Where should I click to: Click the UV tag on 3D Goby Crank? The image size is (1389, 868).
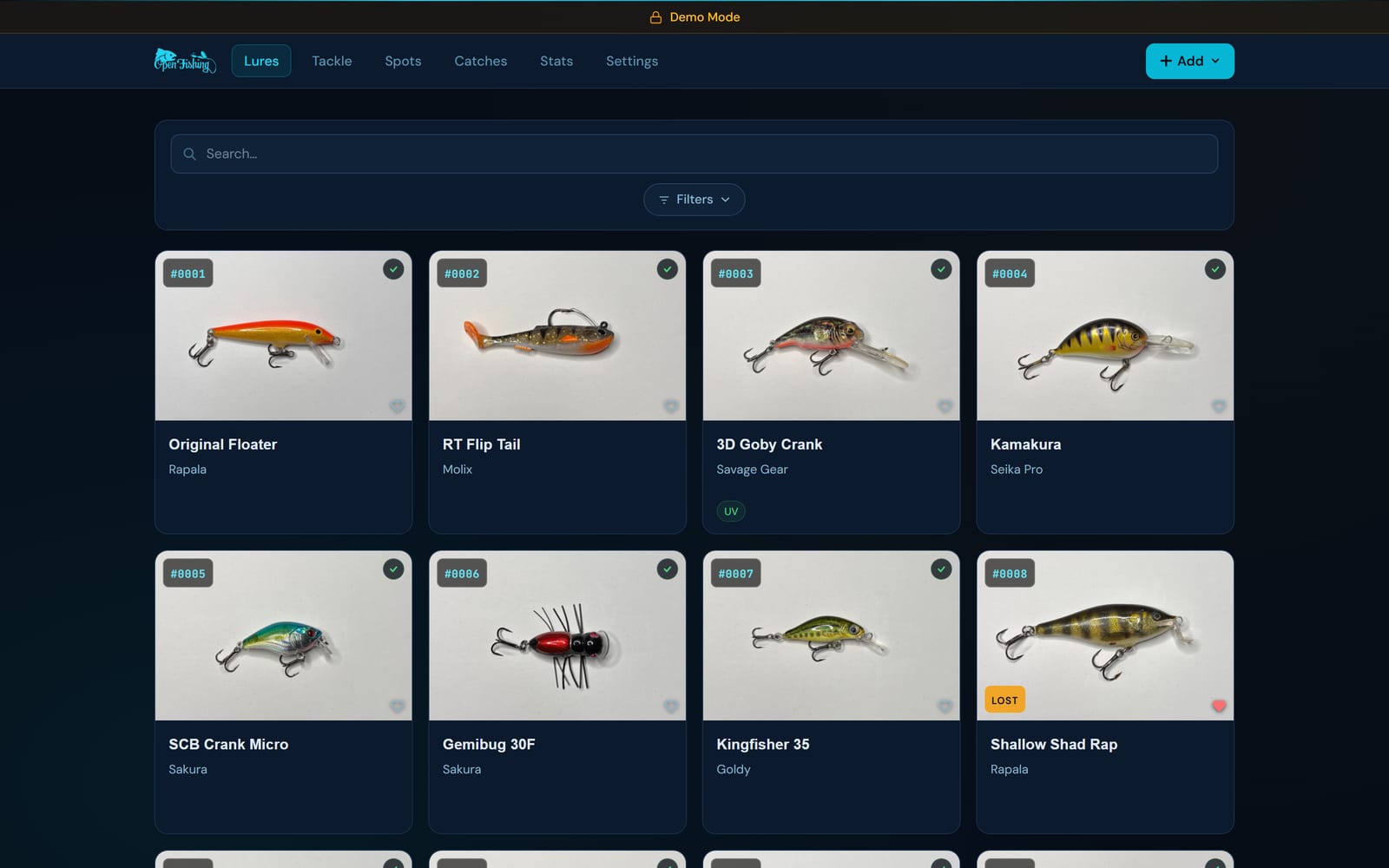[731, 511]
